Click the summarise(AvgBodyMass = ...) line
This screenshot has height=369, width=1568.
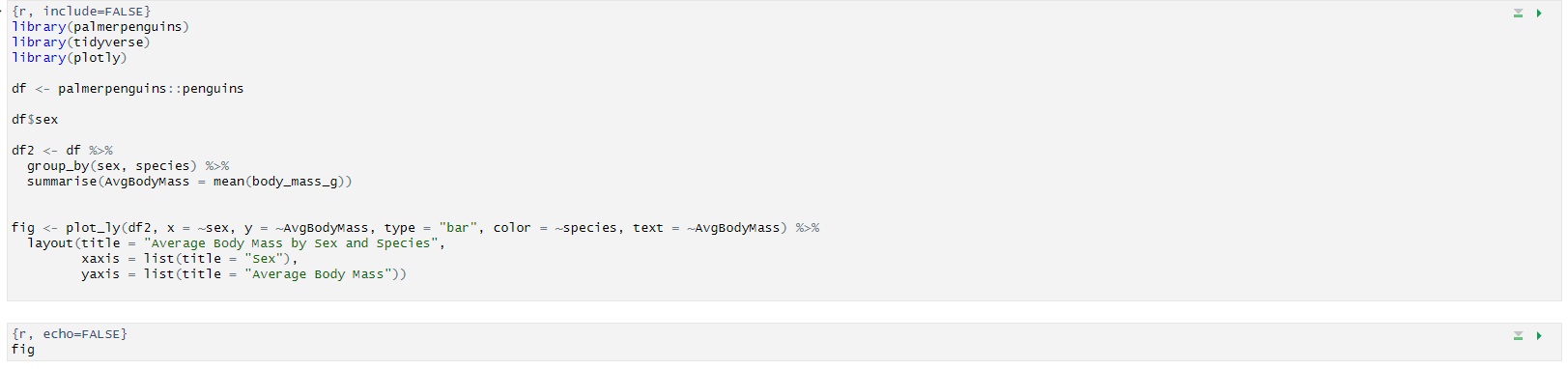click(x=189, y=182)
